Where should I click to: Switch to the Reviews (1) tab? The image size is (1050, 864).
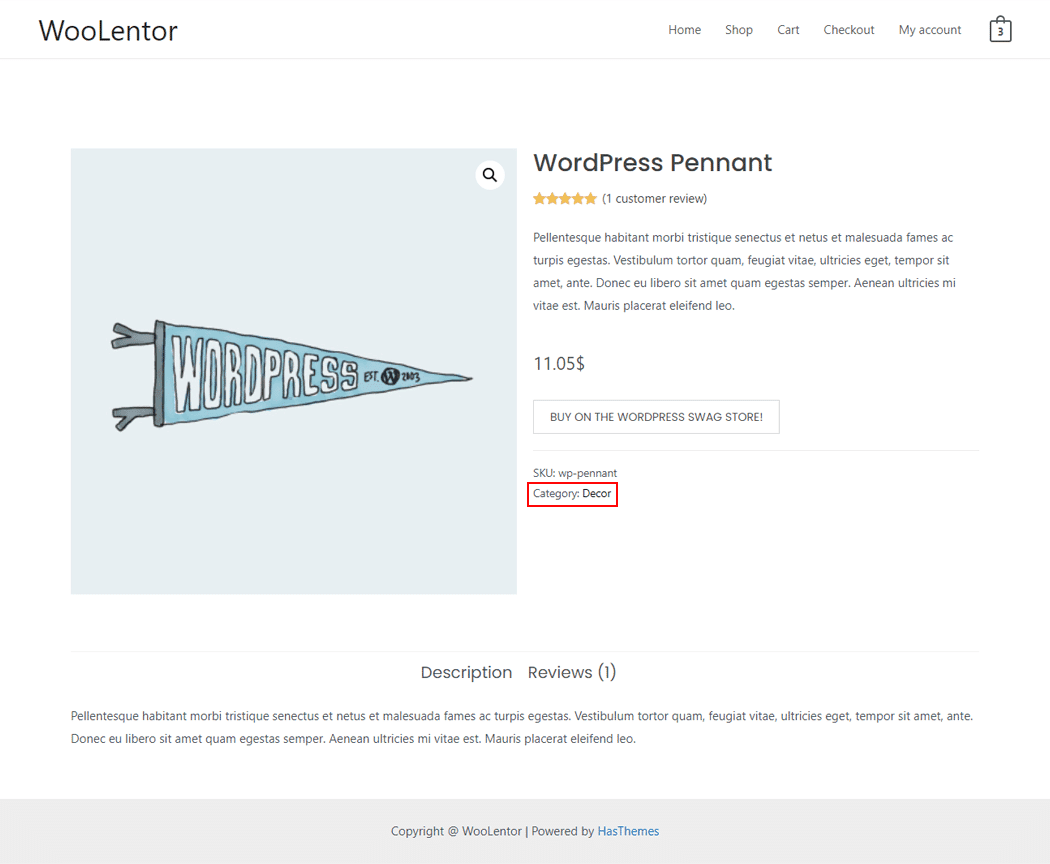coord(572,673)
